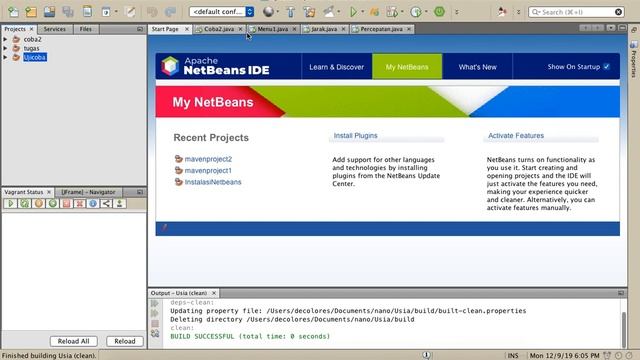Click the Vagrant up play icon
640x360 pixels.
[11, 203]
